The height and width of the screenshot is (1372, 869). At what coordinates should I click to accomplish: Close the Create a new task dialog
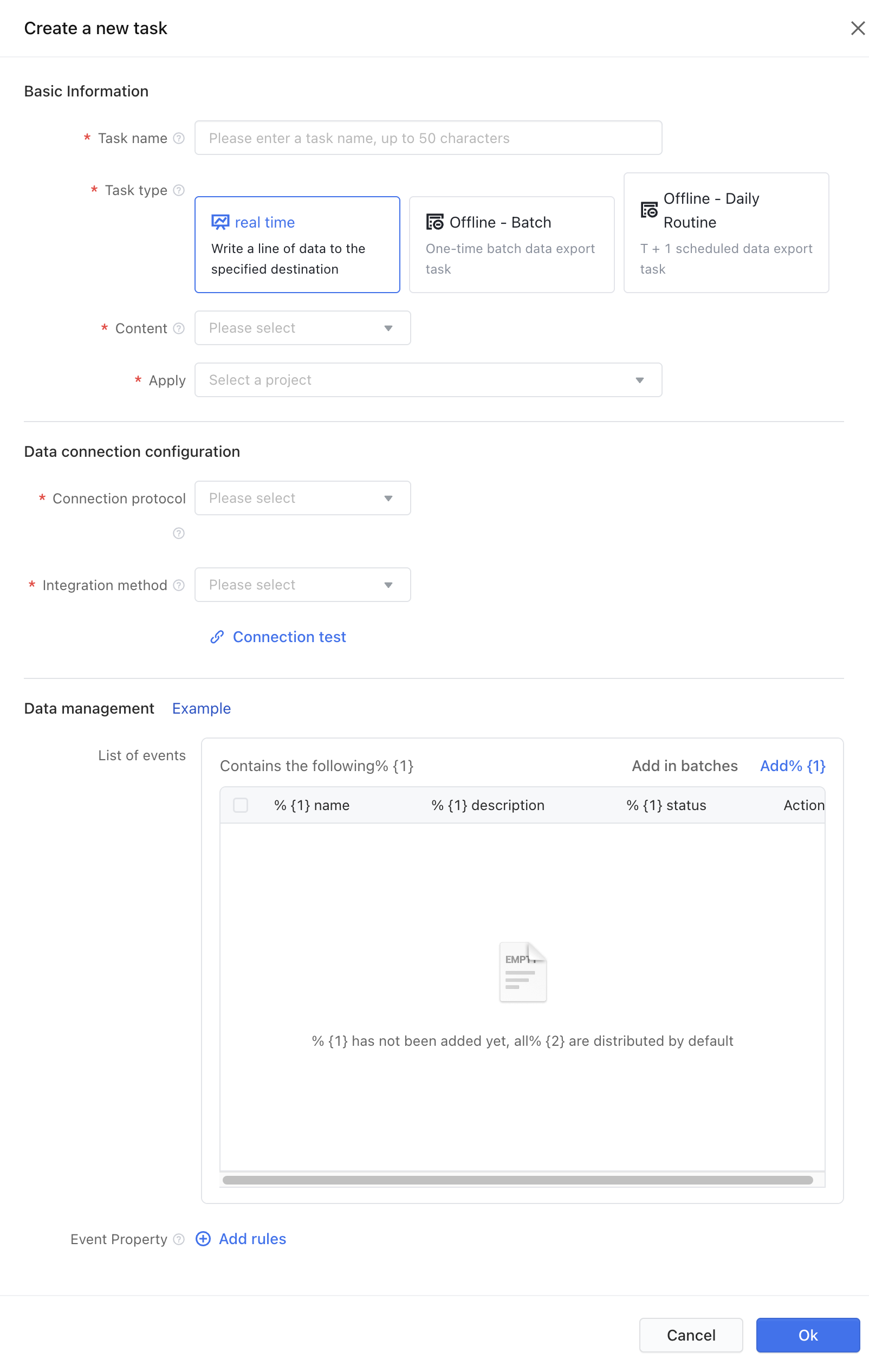pos(857,28)
